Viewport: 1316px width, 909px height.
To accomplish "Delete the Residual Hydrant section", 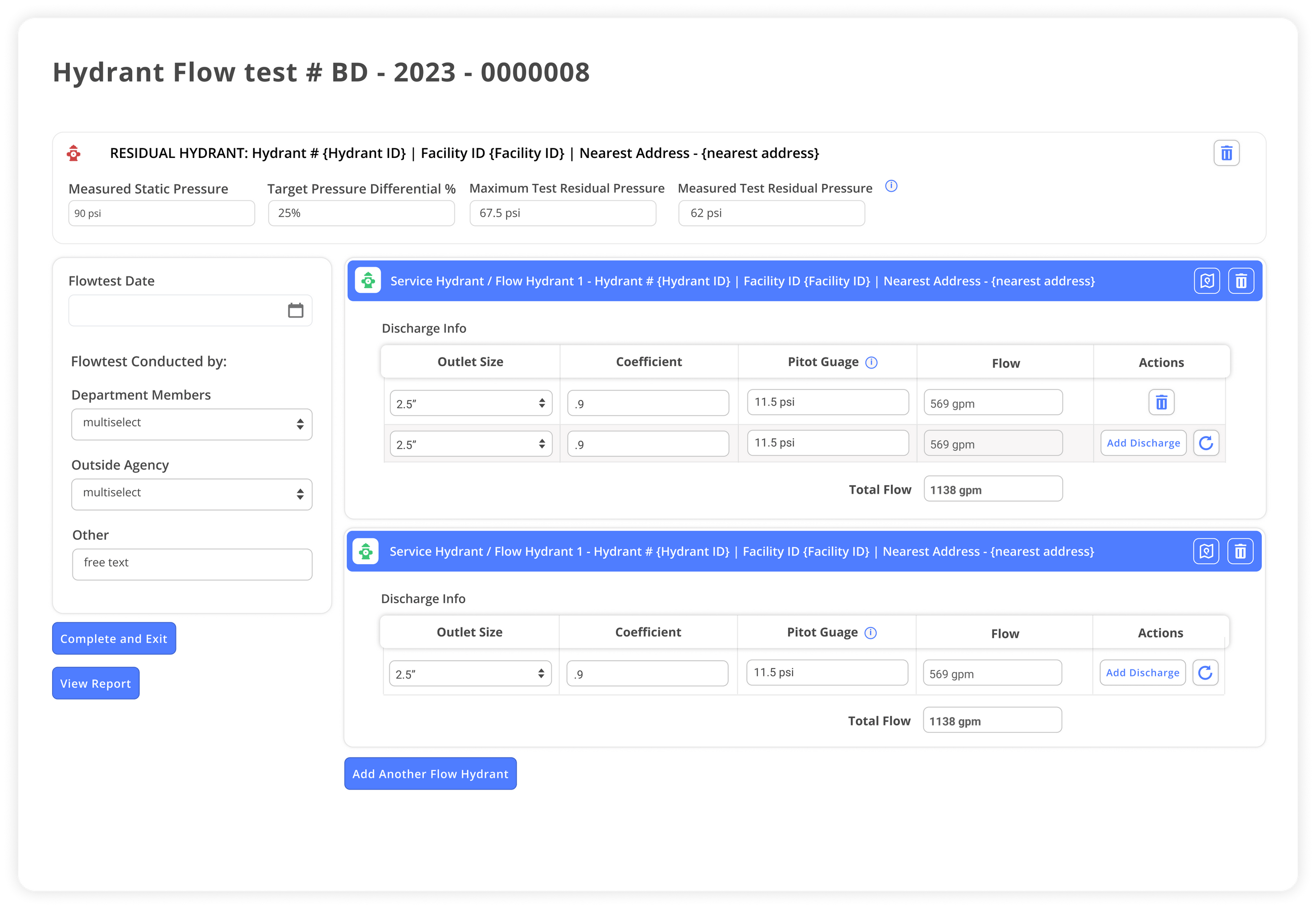I will click(1227, 152).
